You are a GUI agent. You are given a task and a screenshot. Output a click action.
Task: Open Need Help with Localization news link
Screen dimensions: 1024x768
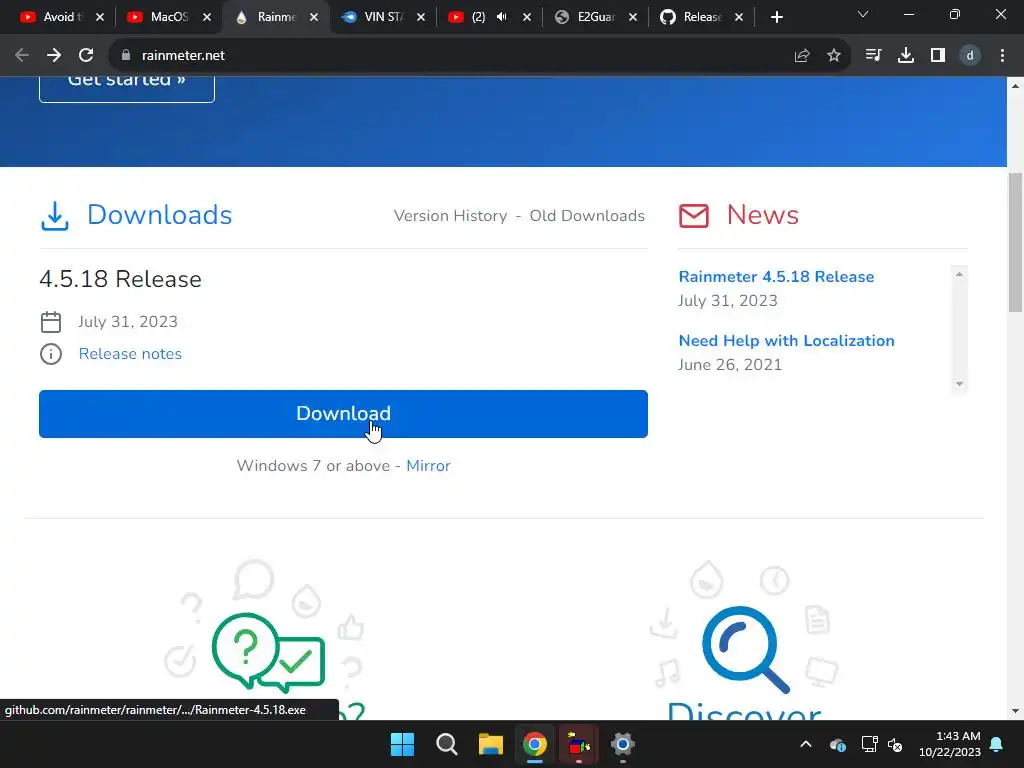(786, 341)
